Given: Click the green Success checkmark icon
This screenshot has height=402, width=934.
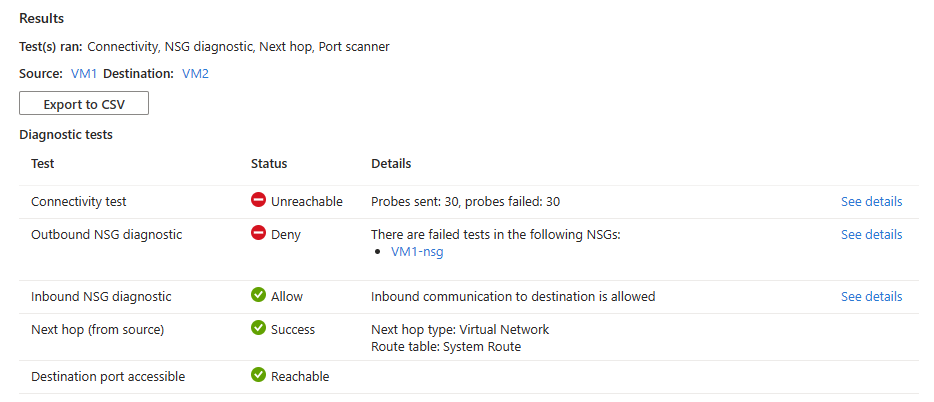Looking at the screenshot, I should point(259,329).
